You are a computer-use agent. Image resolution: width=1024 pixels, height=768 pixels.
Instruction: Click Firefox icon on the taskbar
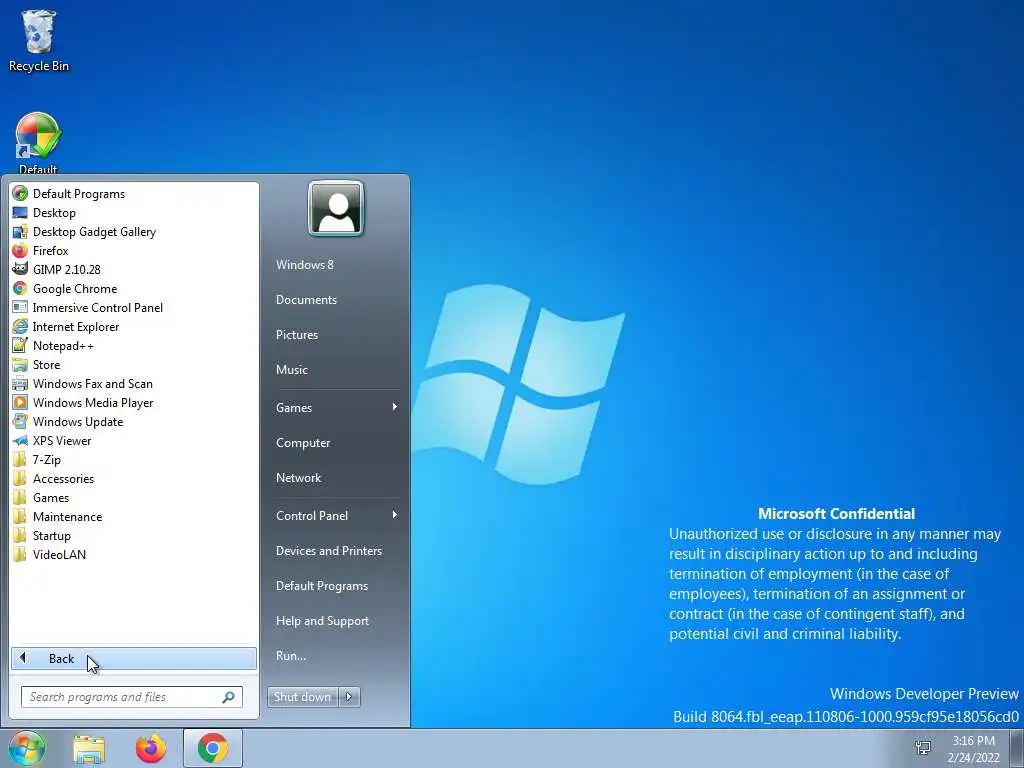[x=151, y=748]
